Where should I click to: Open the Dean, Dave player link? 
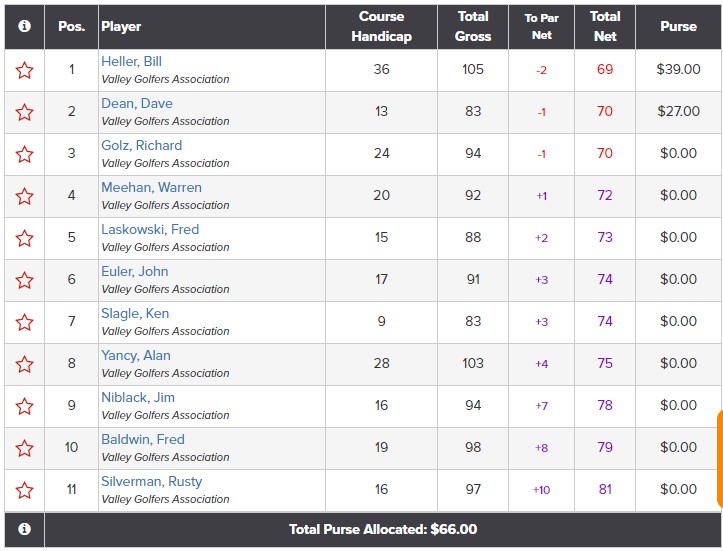(x=137, y=103)
